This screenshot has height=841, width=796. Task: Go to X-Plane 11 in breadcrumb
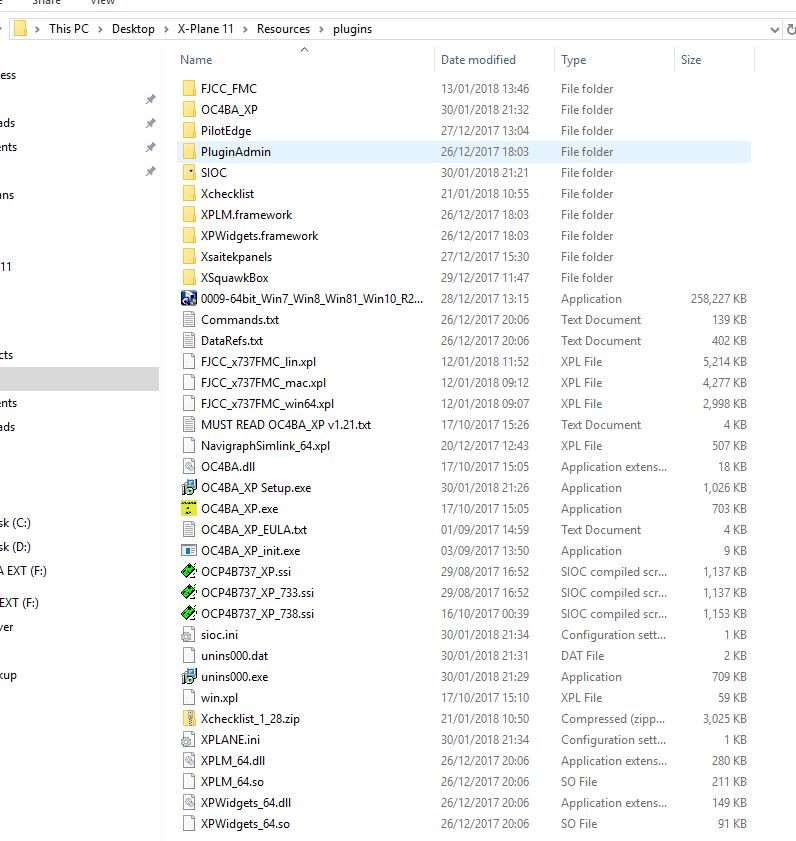(205, 28)
